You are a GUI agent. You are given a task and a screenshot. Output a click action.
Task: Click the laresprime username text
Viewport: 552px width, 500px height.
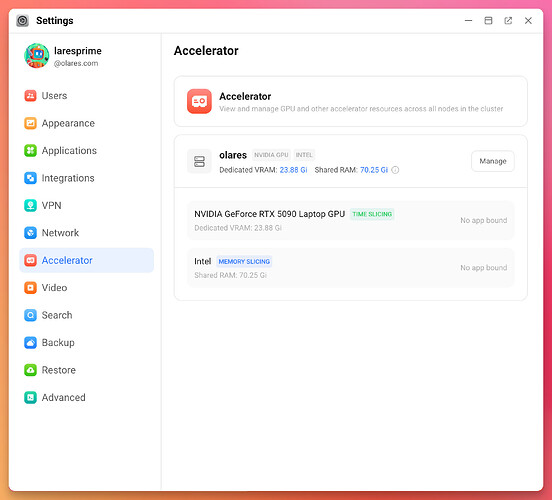point(78,51)
